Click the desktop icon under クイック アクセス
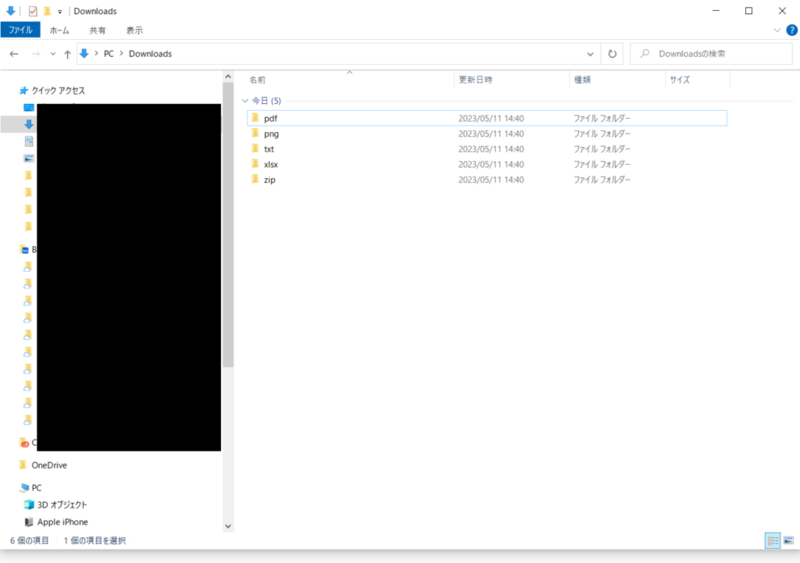The image size is (800, 563). 29,107
